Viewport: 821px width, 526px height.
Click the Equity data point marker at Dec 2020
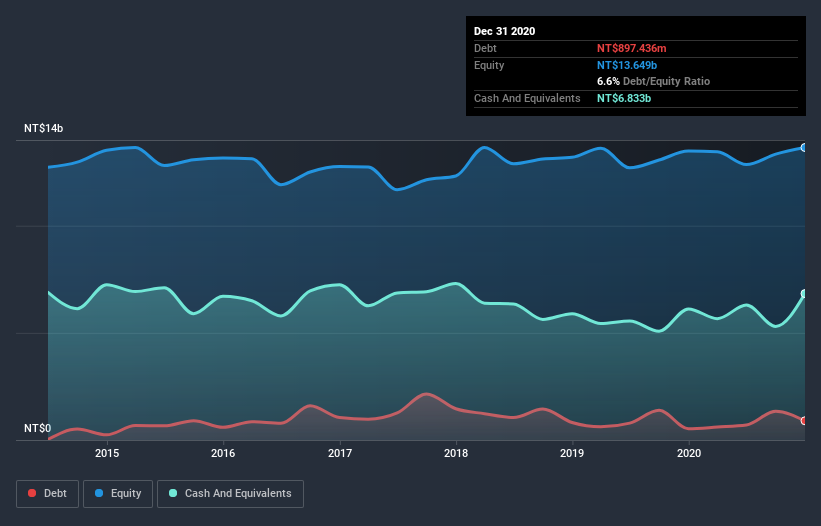tap(804, 148)
